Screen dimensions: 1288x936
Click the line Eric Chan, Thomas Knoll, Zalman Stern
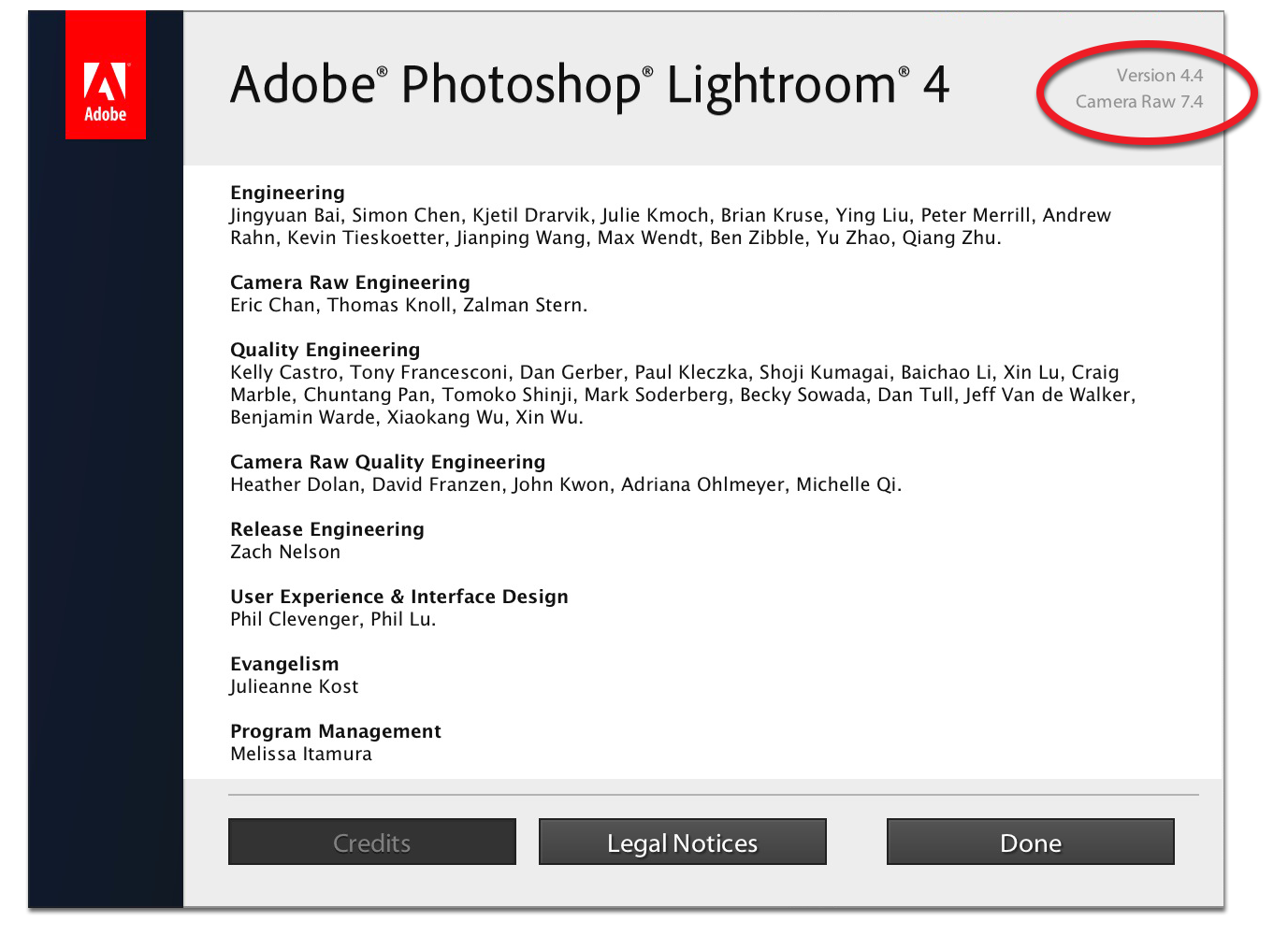coord(409,305)
